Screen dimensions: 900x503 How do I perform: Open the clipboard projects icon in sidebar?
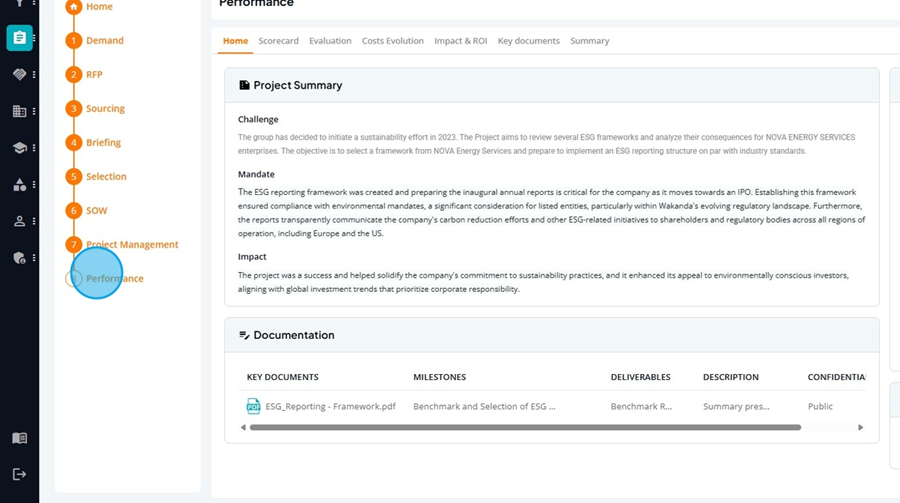(19, 38)
